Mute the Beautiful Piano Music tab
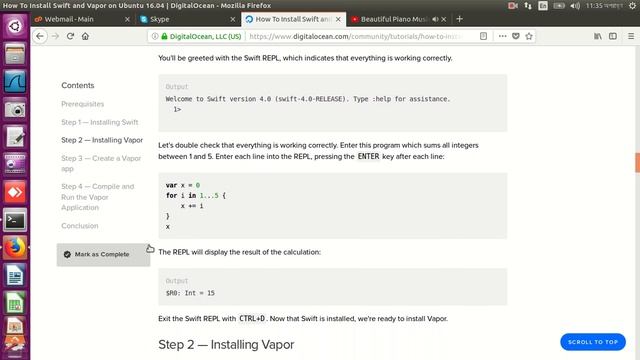The width and height of the screenshot is (640, 360). [x=435, y=19]
